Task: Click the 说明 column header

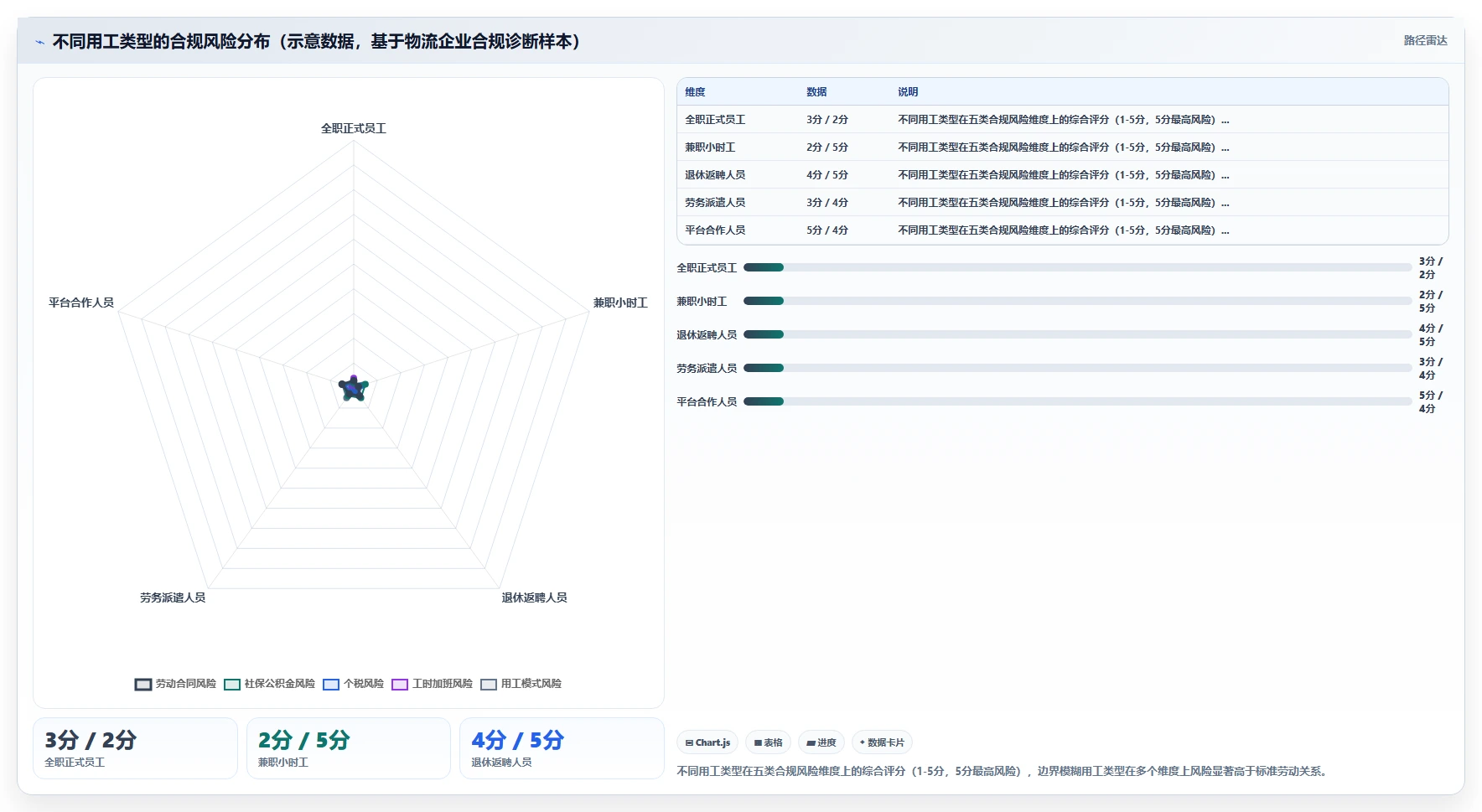Action: coord(908,92)
